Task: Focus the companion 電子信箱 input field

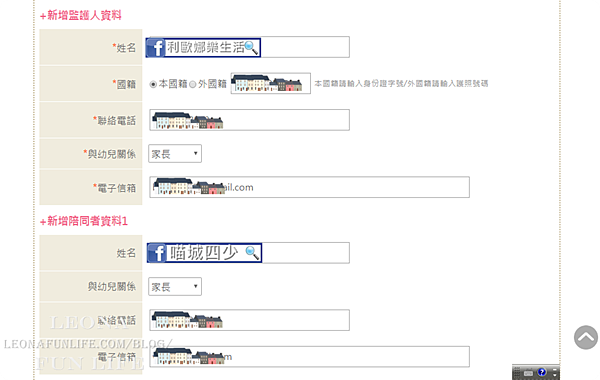Action: point(310,357)
